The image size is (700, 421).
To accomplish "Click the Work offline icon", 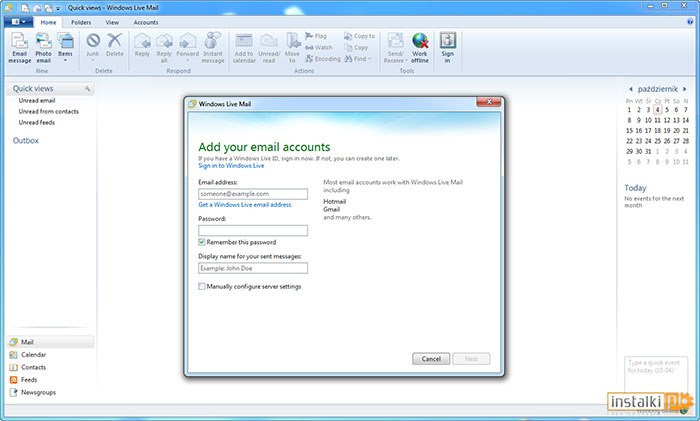I will click(x=420, y=47).
